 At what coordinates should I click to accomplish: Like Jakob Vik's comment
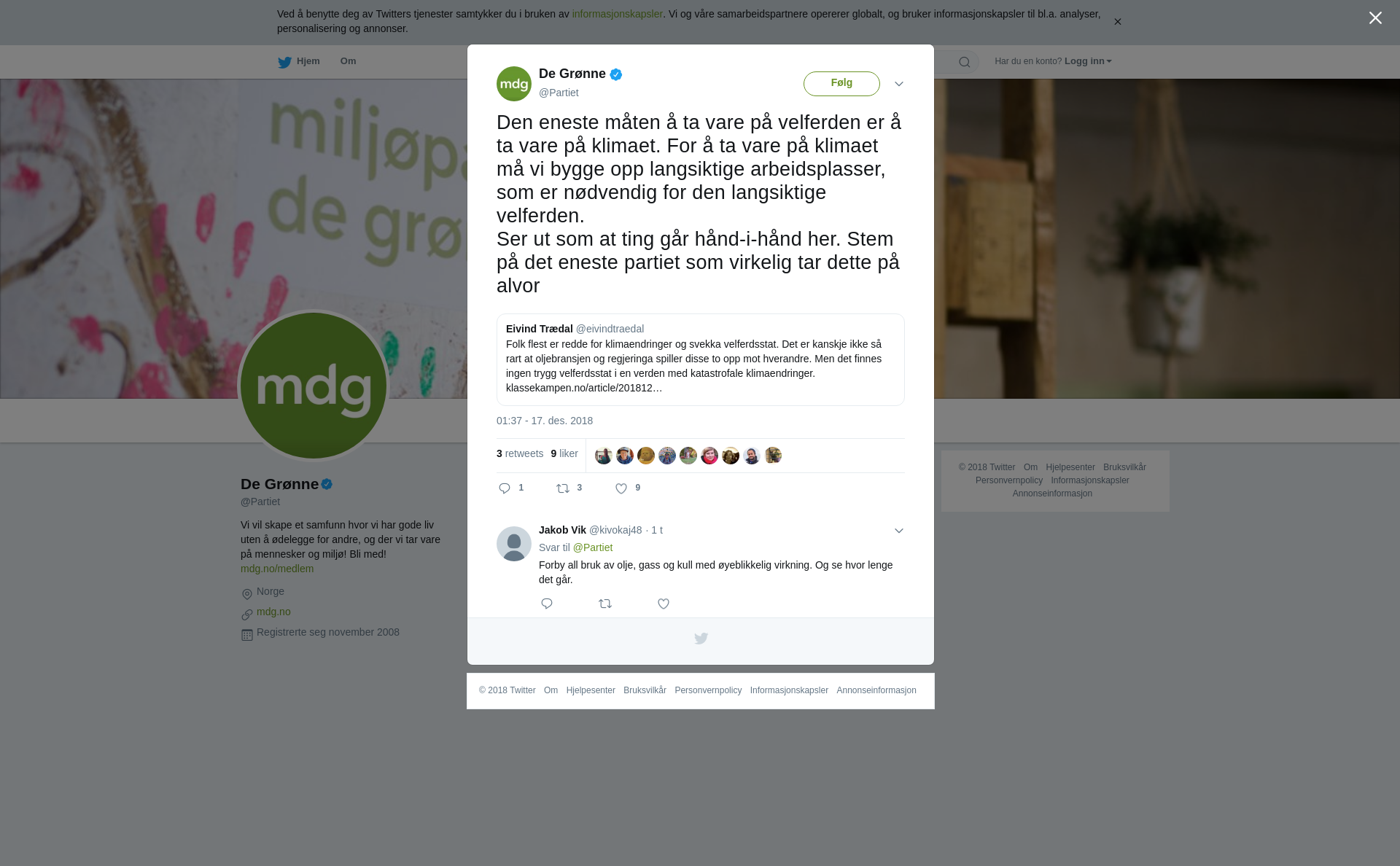(664, 604)
